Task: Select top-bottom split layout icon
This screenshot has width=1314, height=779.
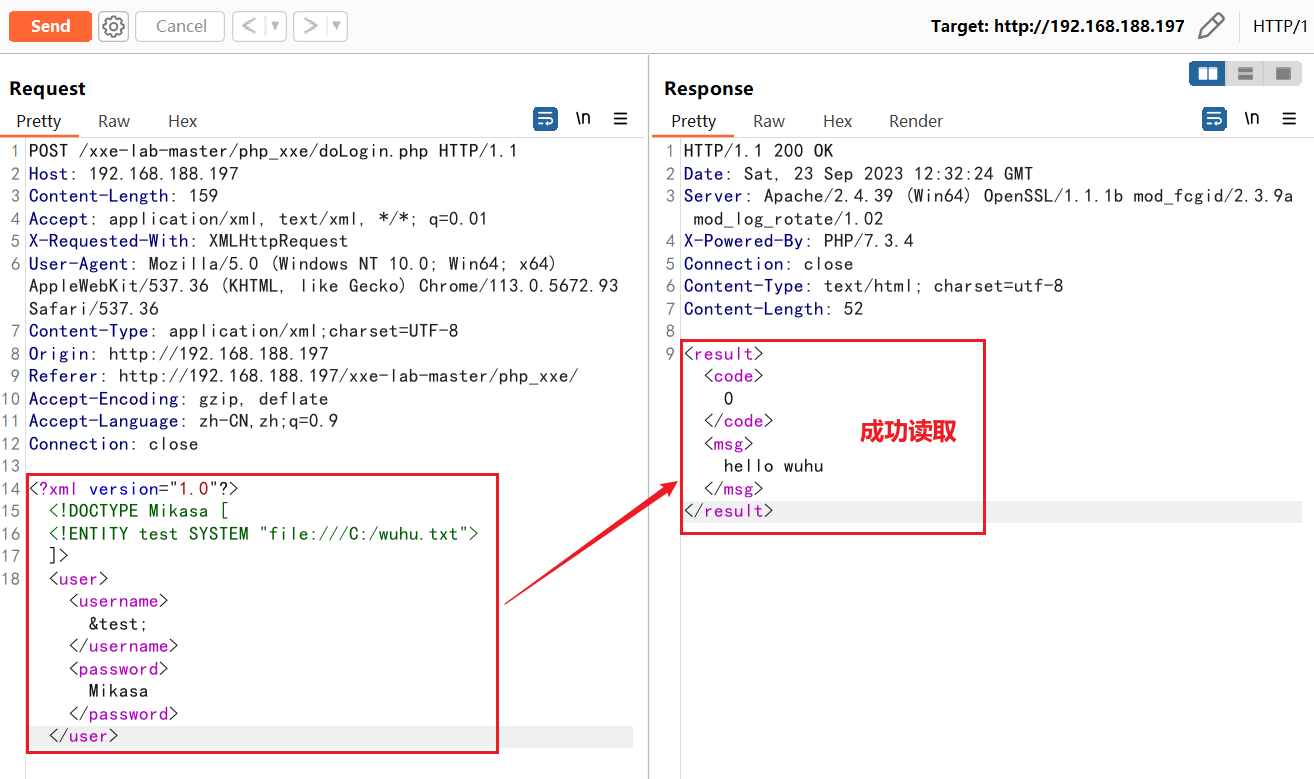Action: pos(1245,73)
